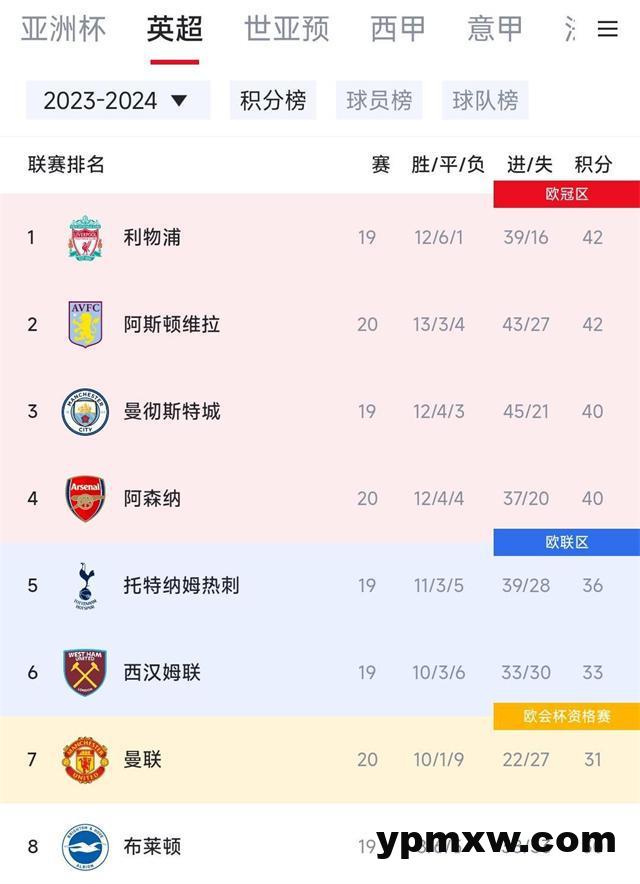This screenshot has width=640, height=884.
Task: Open the 阿斯顿维拉 team name
Action: [x=172, y=324]
